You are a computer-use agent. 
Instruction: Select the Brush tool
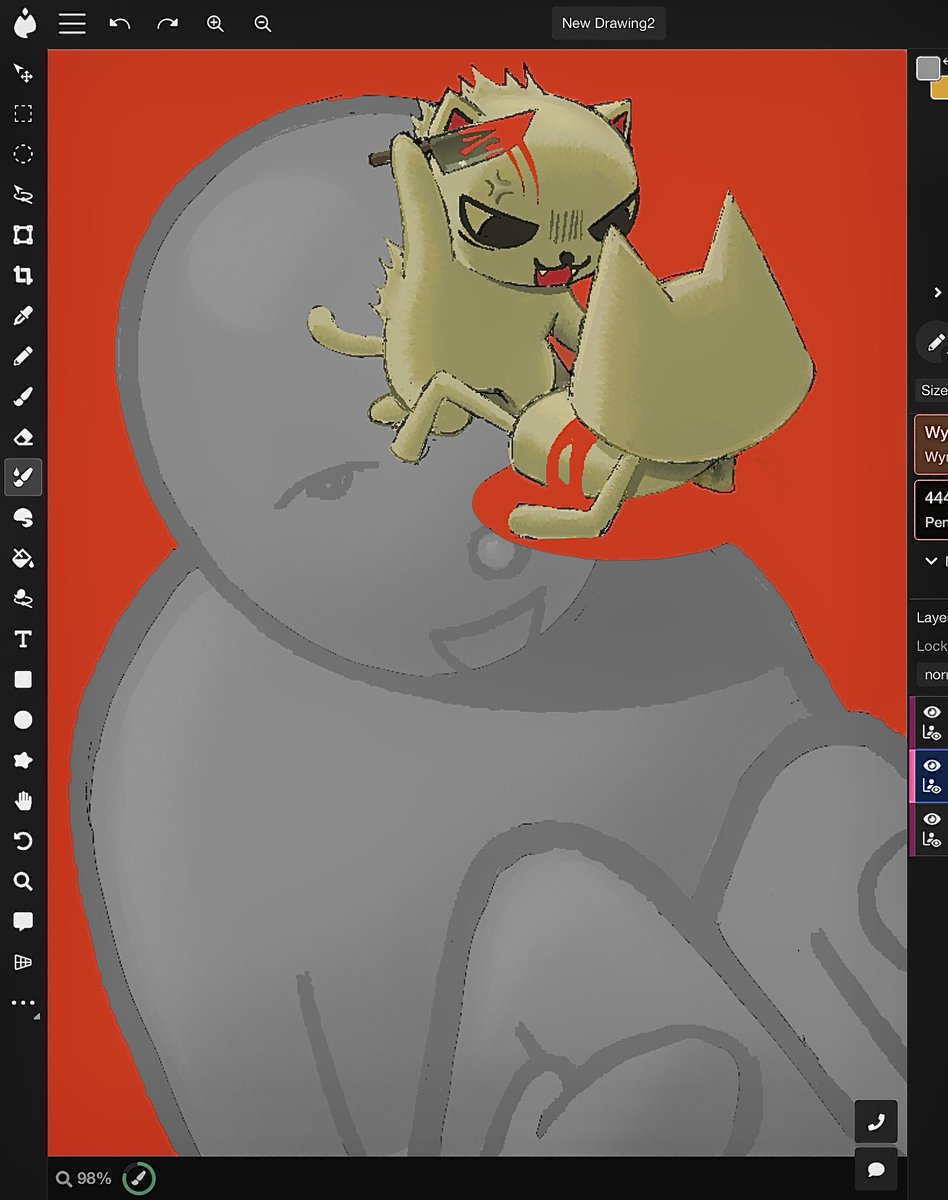[x=23, y=397]
